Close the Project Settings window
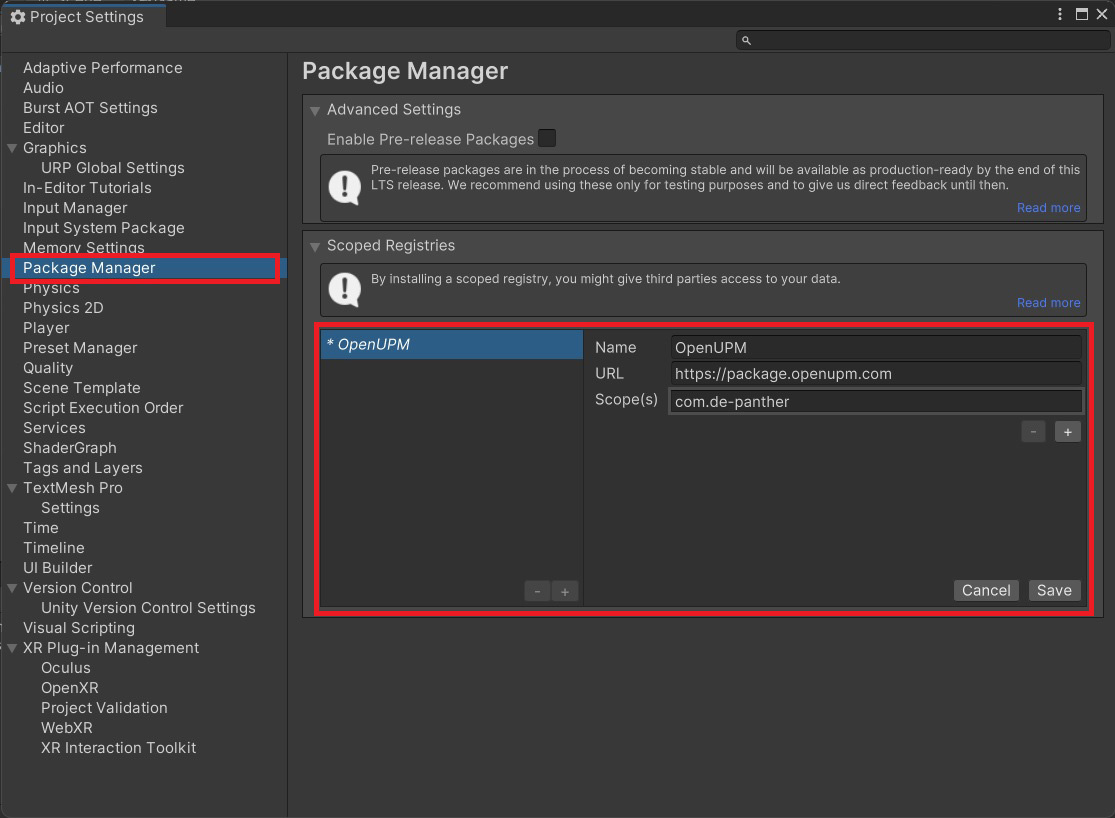1115x818 pixels. tap(1101, 14)
